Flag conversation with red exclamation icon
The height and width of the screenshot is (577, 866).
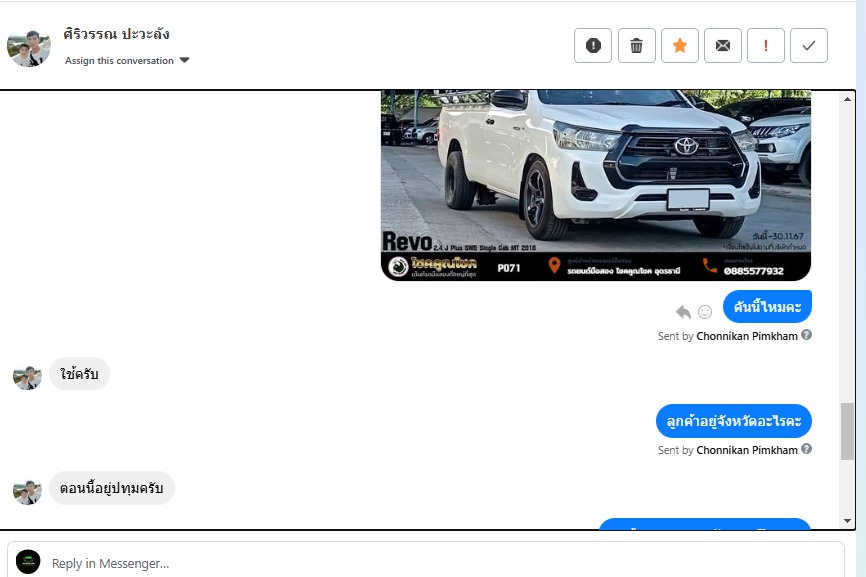coord(765,45)
